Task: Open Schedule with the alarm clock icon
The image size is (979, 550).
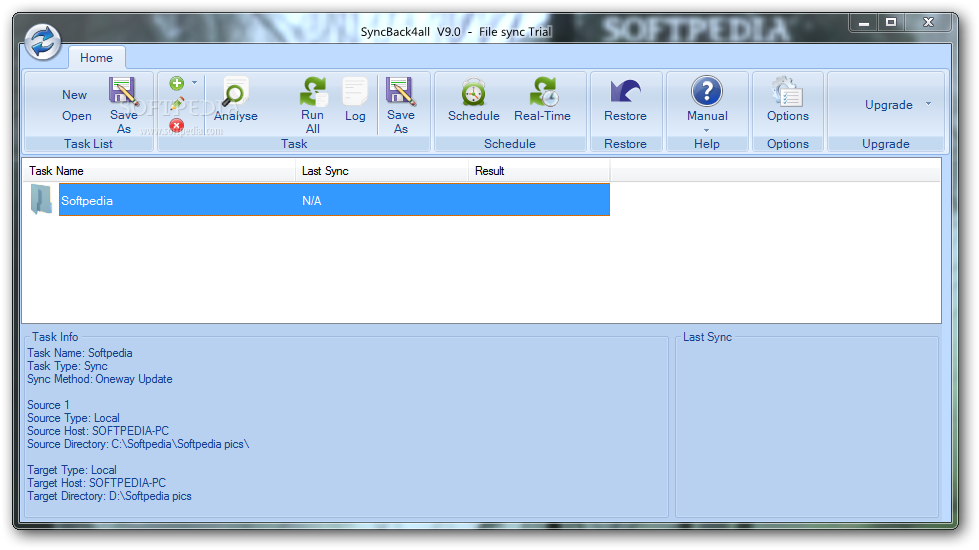Action: coord(473,92)
